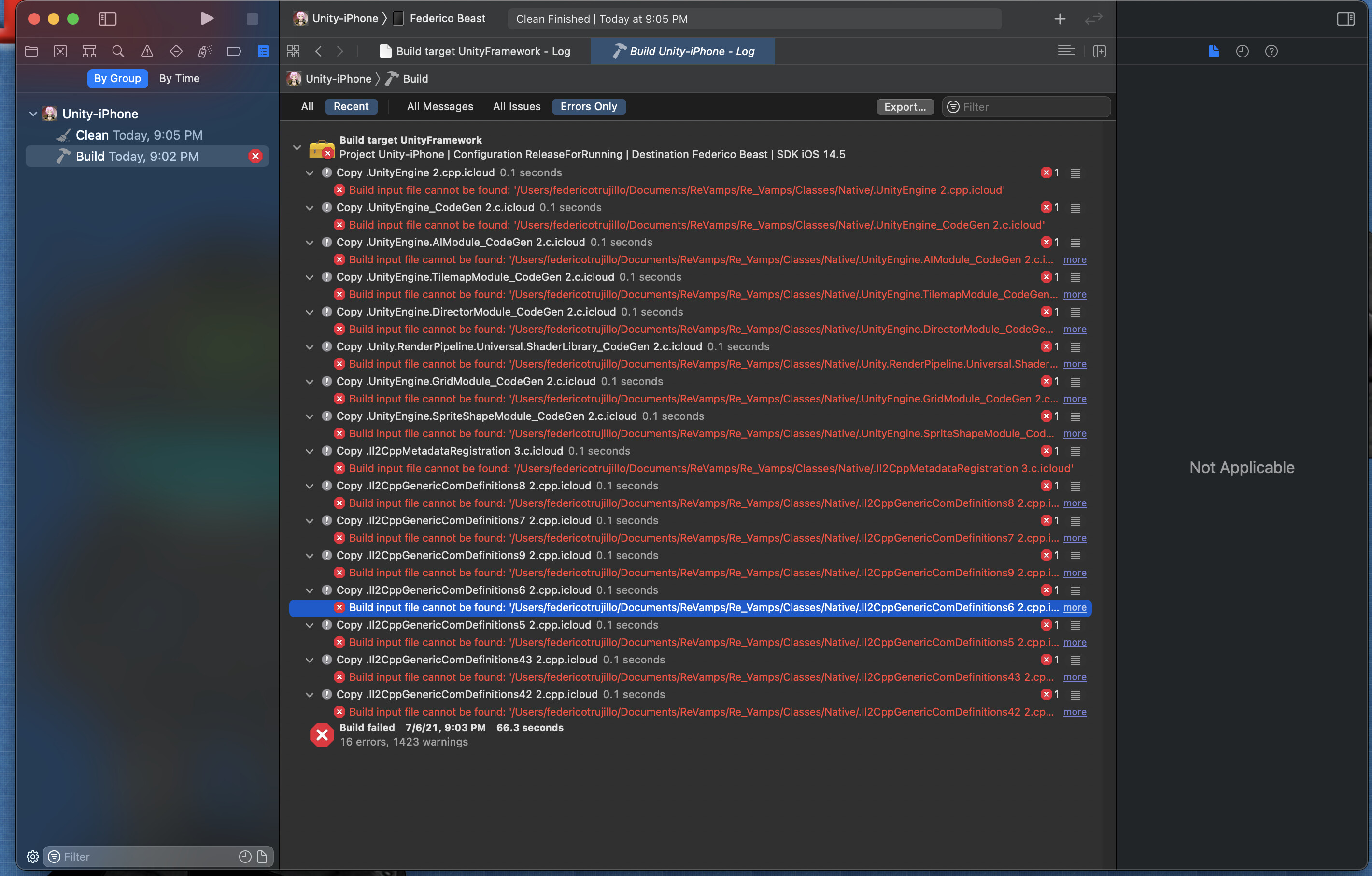Open the Project navigator folder icon
1372x876 pixels.
31,51
